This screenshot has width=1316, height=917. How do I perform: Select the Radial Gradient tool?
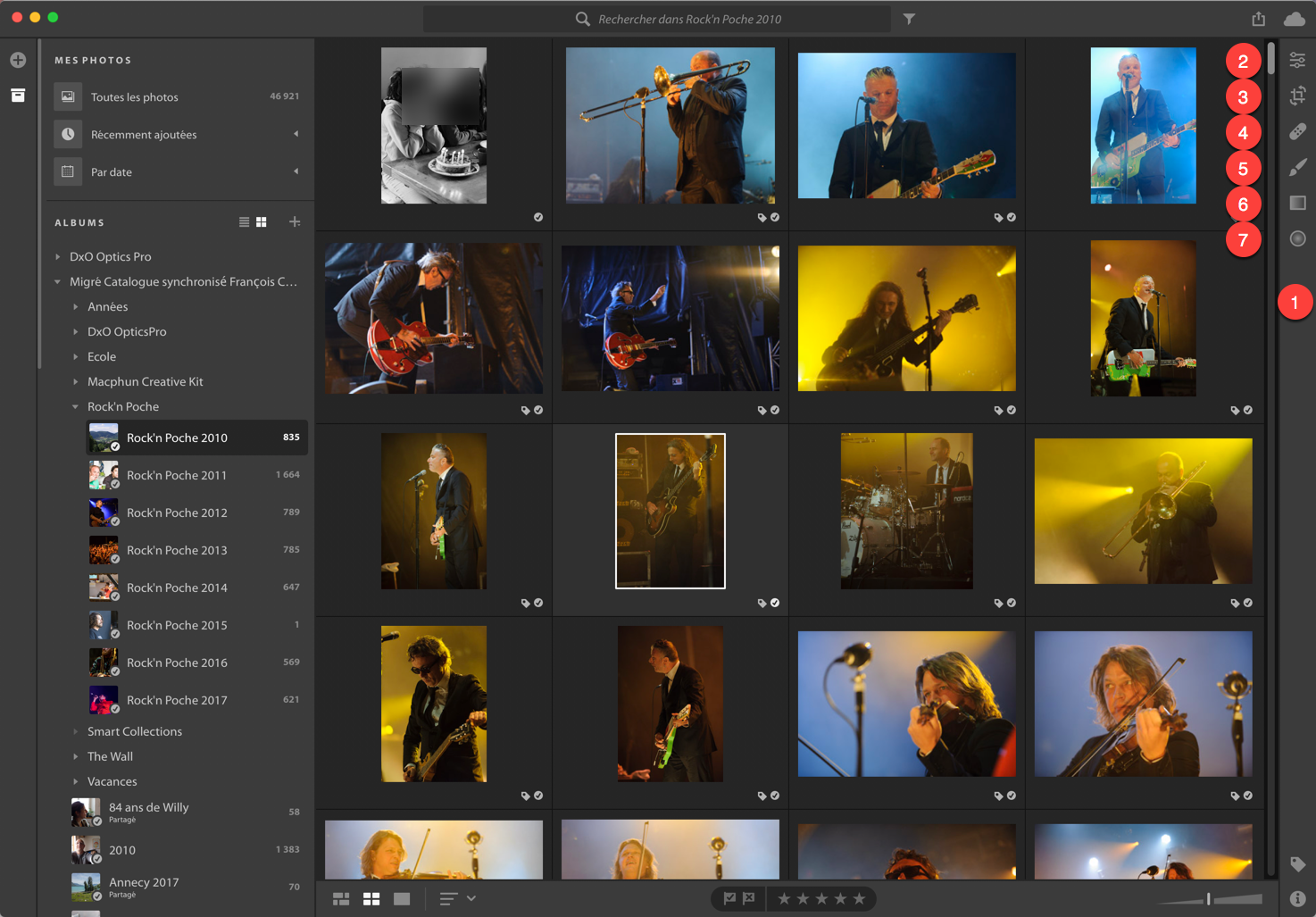click(x=1297, y=238)
